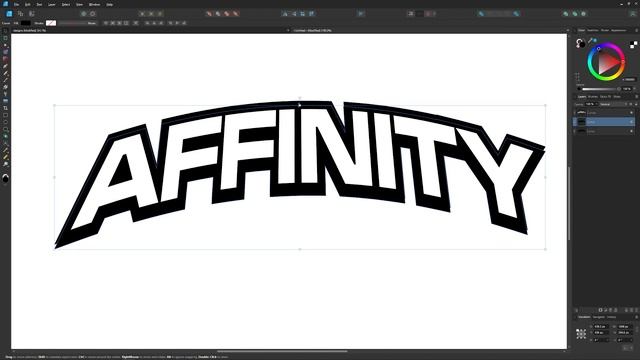Toggle visibility of the selected blue layer
Viewport: 640px width, 360px height.
point(631,122)
